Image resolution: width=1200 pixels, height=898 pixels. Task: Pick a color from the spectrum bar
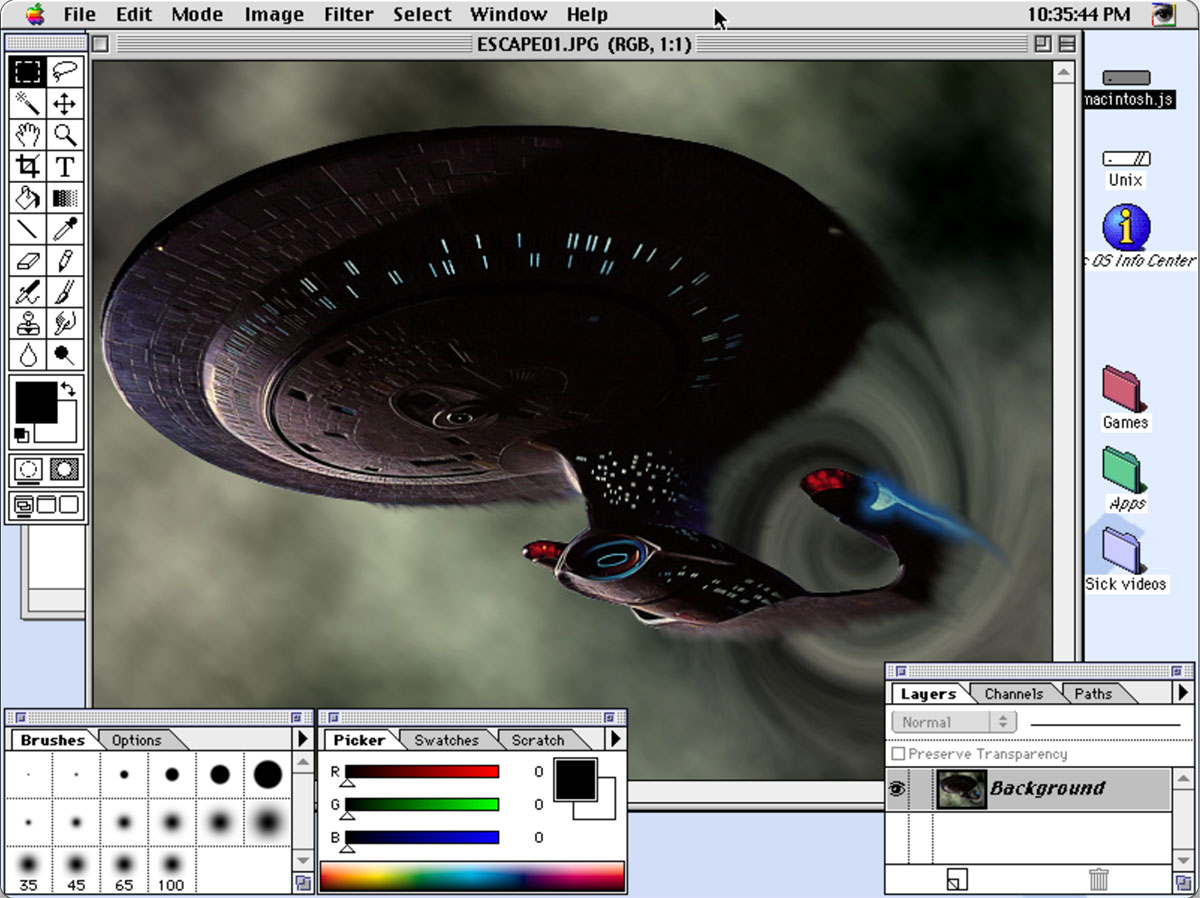(472, 877)
